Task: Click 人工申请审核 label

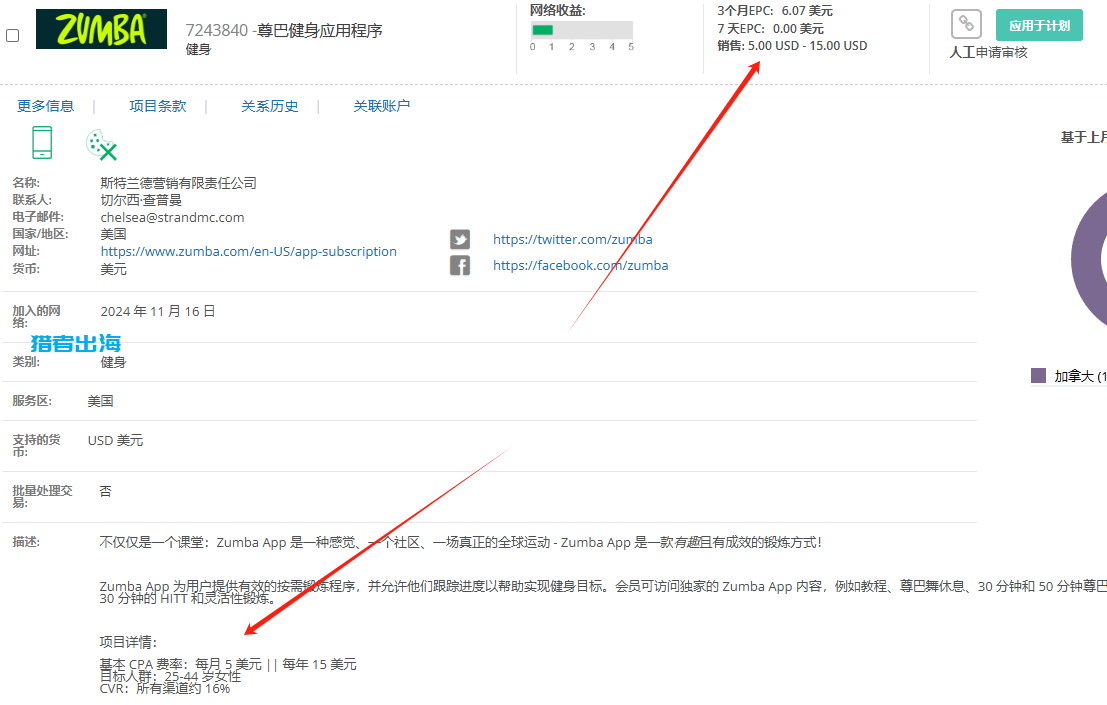Action: [x=988, y=52]
